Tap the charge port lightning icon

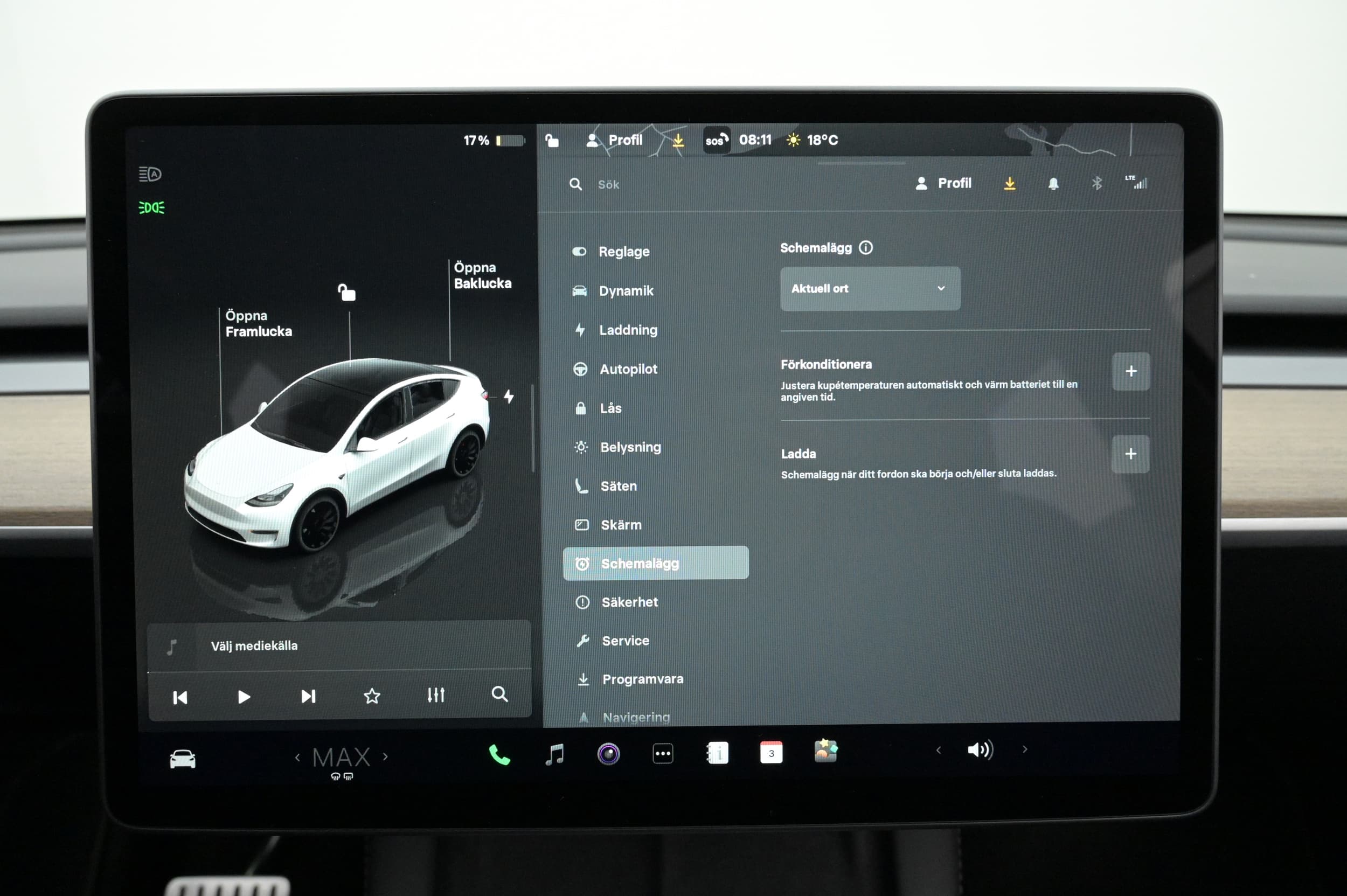[x=509, y=396]
